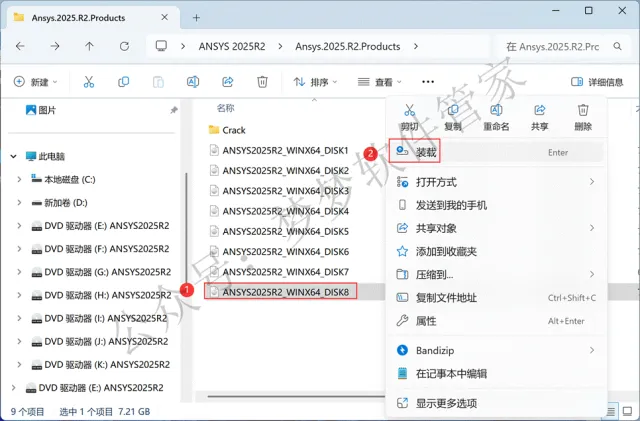Select file ANSYS2025R2_WINX64_DISK3
Viewport: 640px width, 421px height.
279,191
